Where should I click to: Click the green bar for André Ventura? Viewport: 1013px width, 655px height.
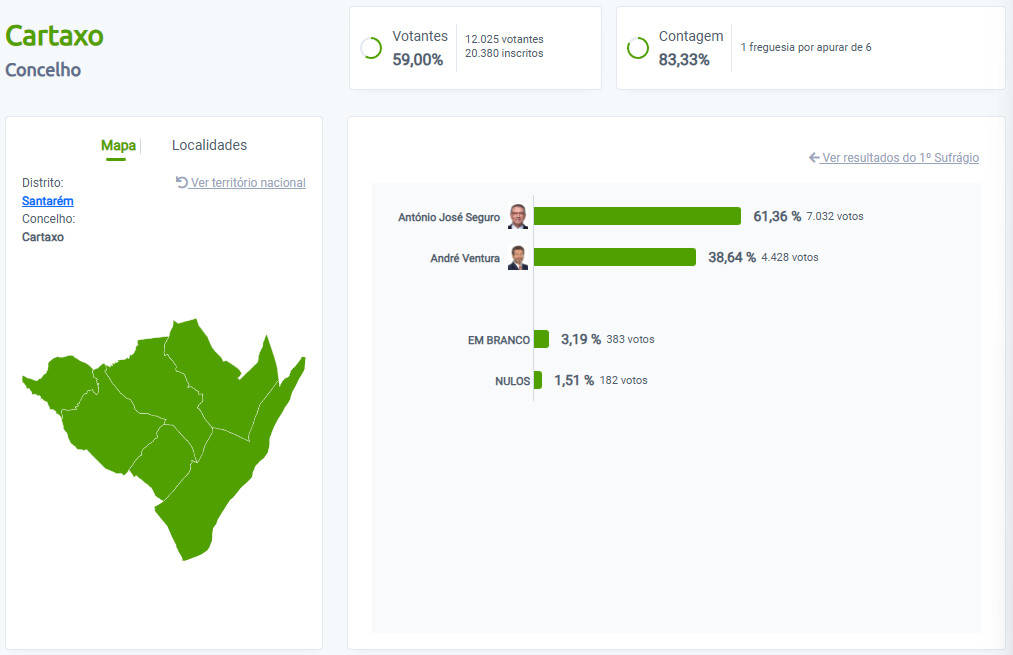pyautogui.click(x=614, y=257)
